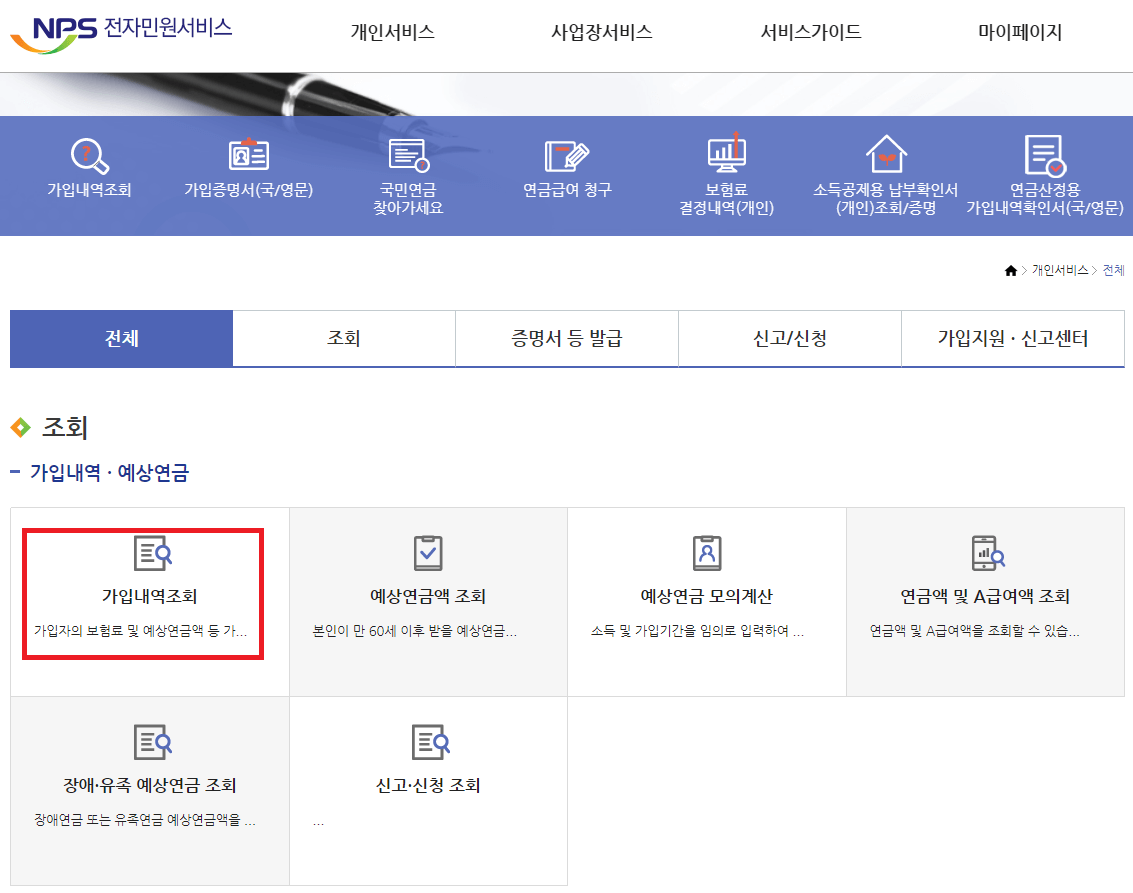The width and height of the screenshot is (1133, 893).
Task: Switch to the 가입지원·신고센터 tab
Action: click(1012, 338)
